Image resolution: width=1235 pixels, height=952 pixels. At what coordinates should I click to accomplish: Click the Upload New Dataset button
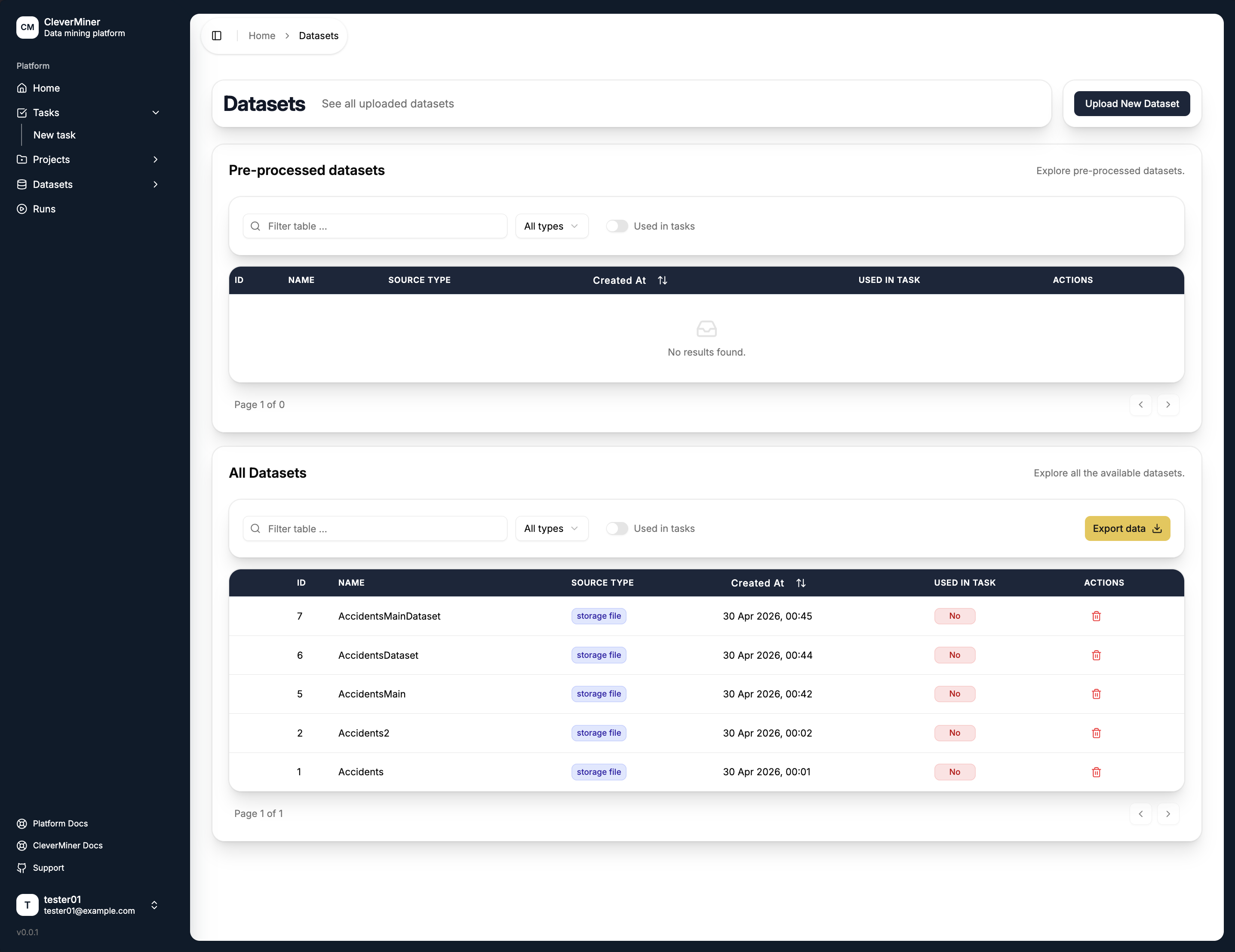[1131, 104]
